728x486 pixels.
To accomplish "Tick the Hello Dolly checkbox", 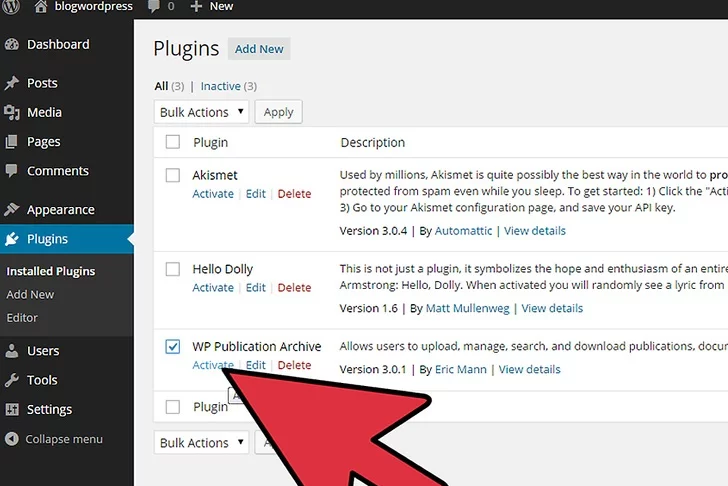I will [173, 269].
